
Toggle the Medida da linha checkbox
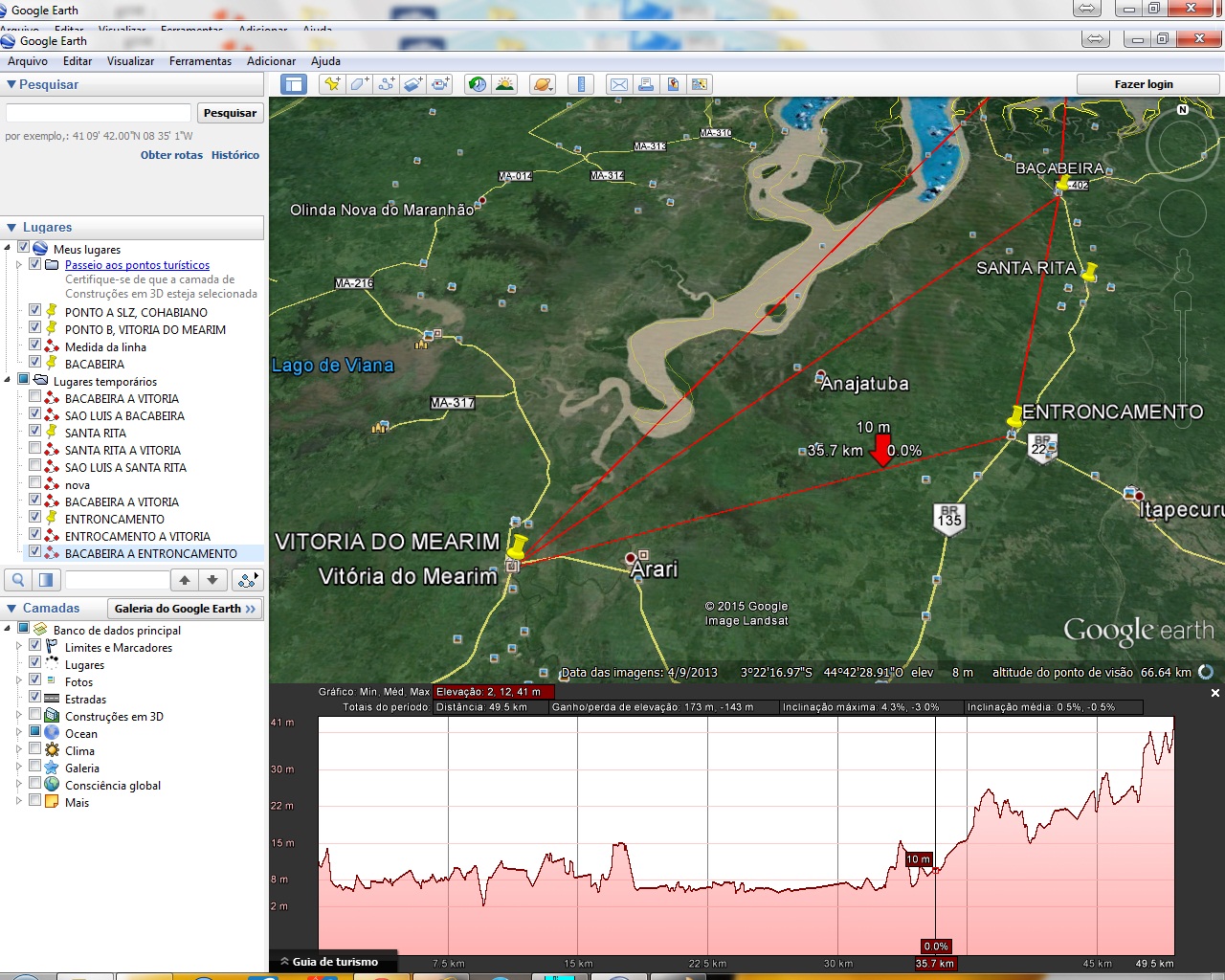point(35,345)
